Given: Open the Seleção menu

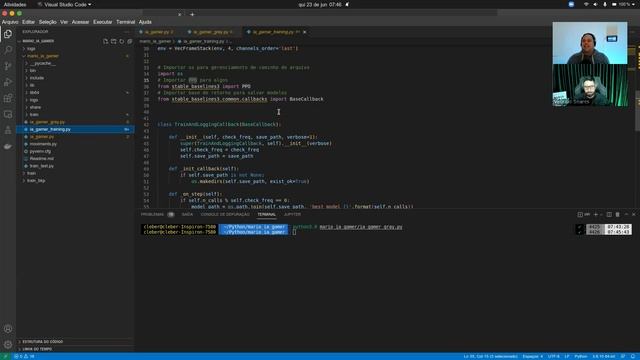Looking at the screenshot, I should pos(48,22).
